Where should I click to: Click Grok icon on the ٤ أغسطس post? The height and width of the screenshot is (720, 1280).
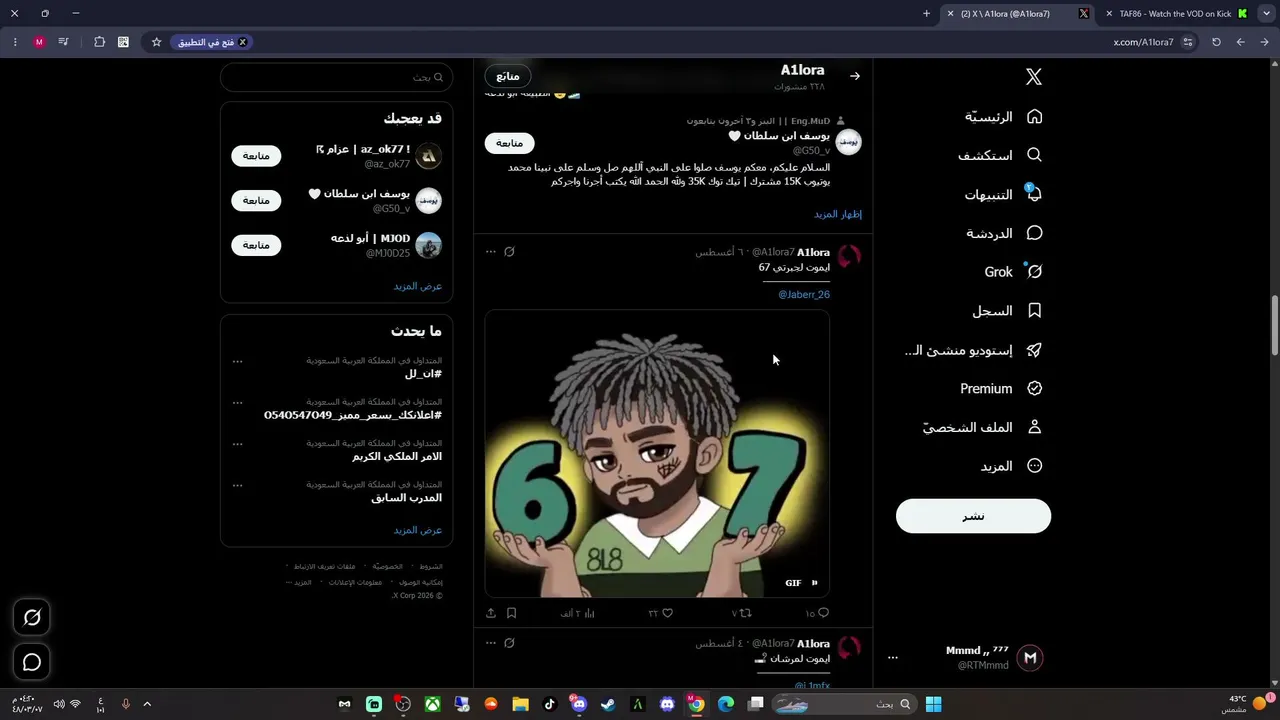point(510,643)
